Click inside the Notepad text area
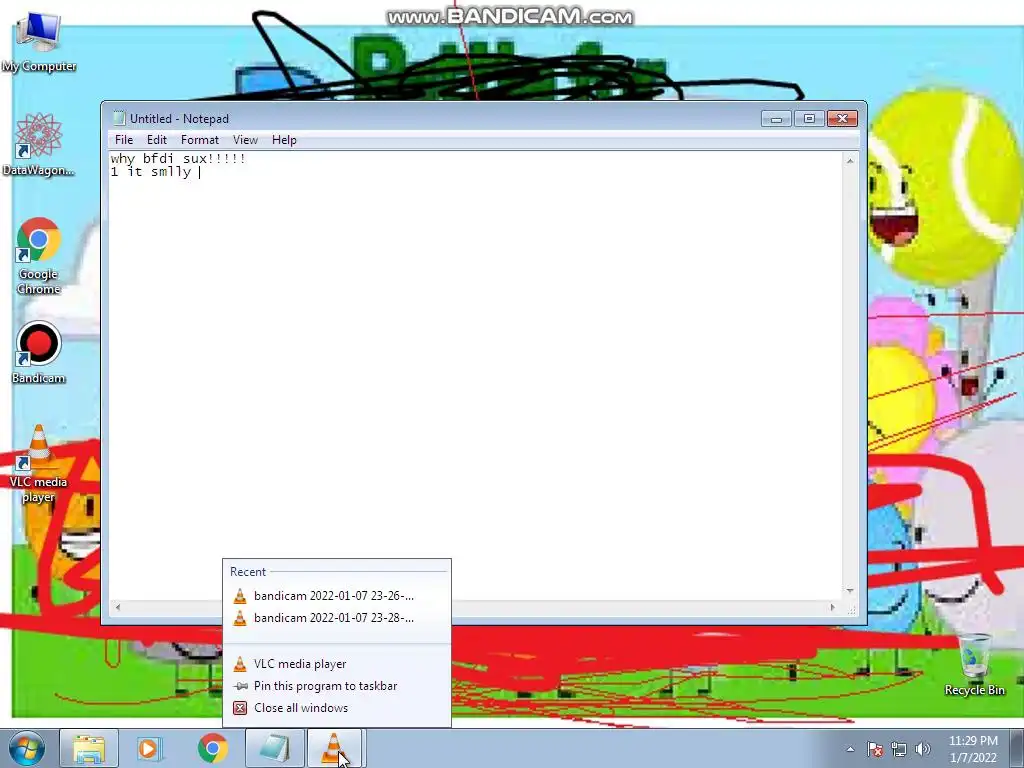The height and width of the screenshot is (768, 1024). coord(475,376)
